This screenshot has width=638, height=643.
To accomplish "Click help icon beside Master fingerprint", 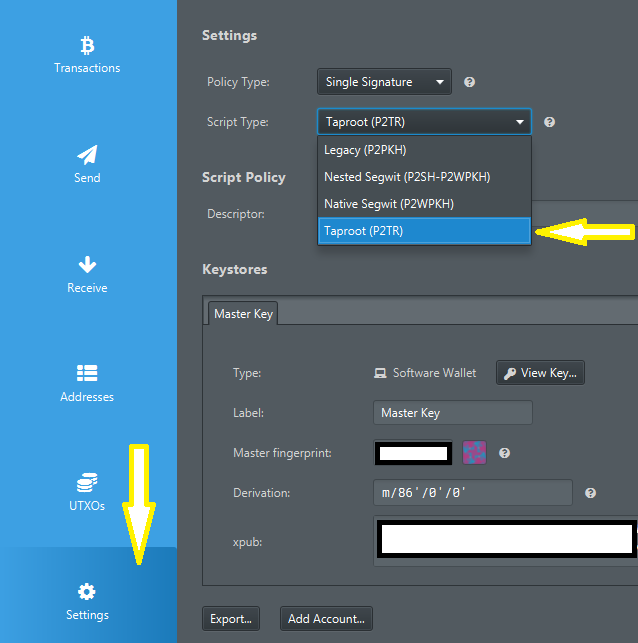I will coord(504,453).
